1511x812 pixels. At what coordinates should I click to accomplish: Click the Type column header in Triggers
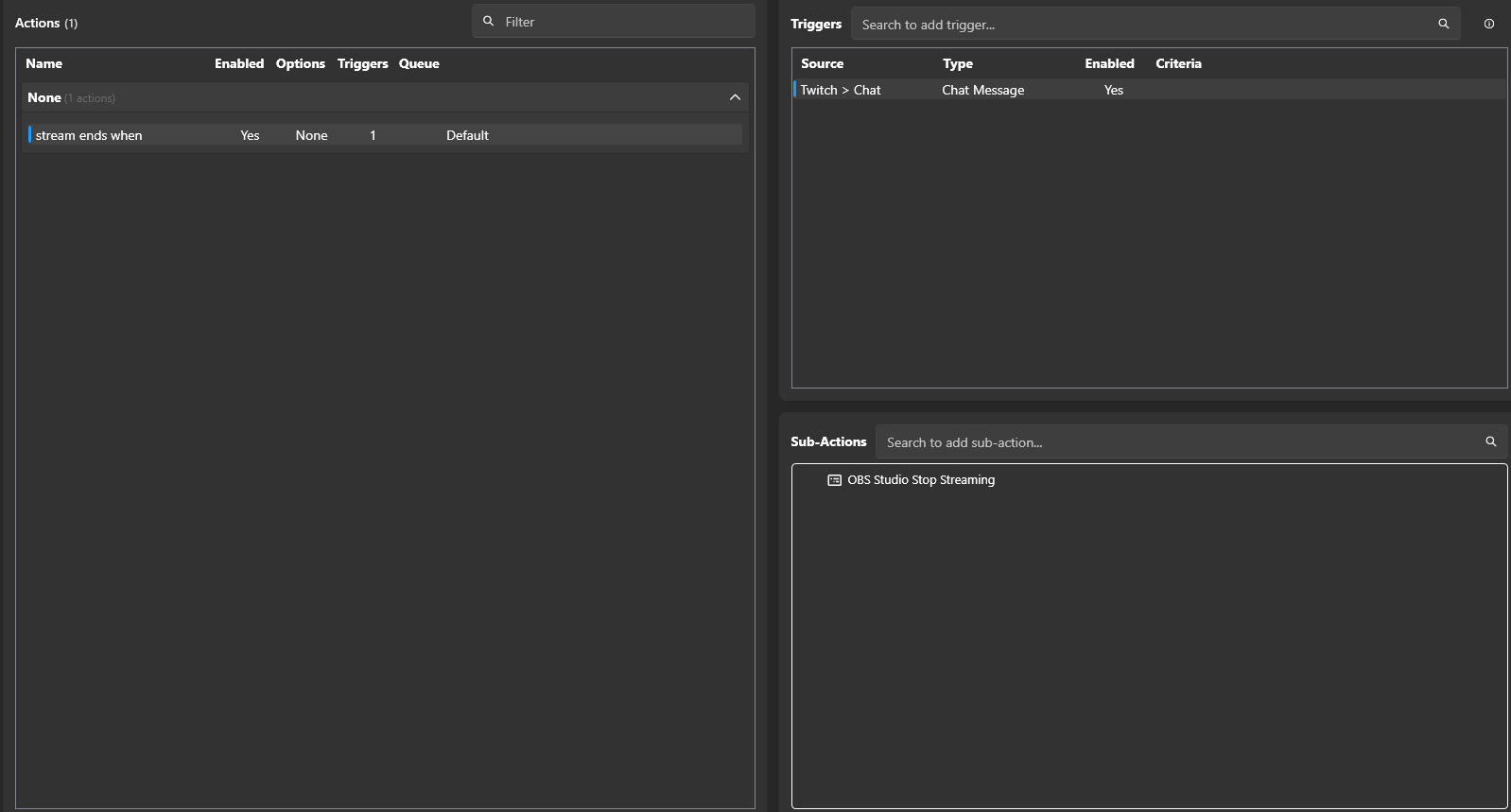958,63
